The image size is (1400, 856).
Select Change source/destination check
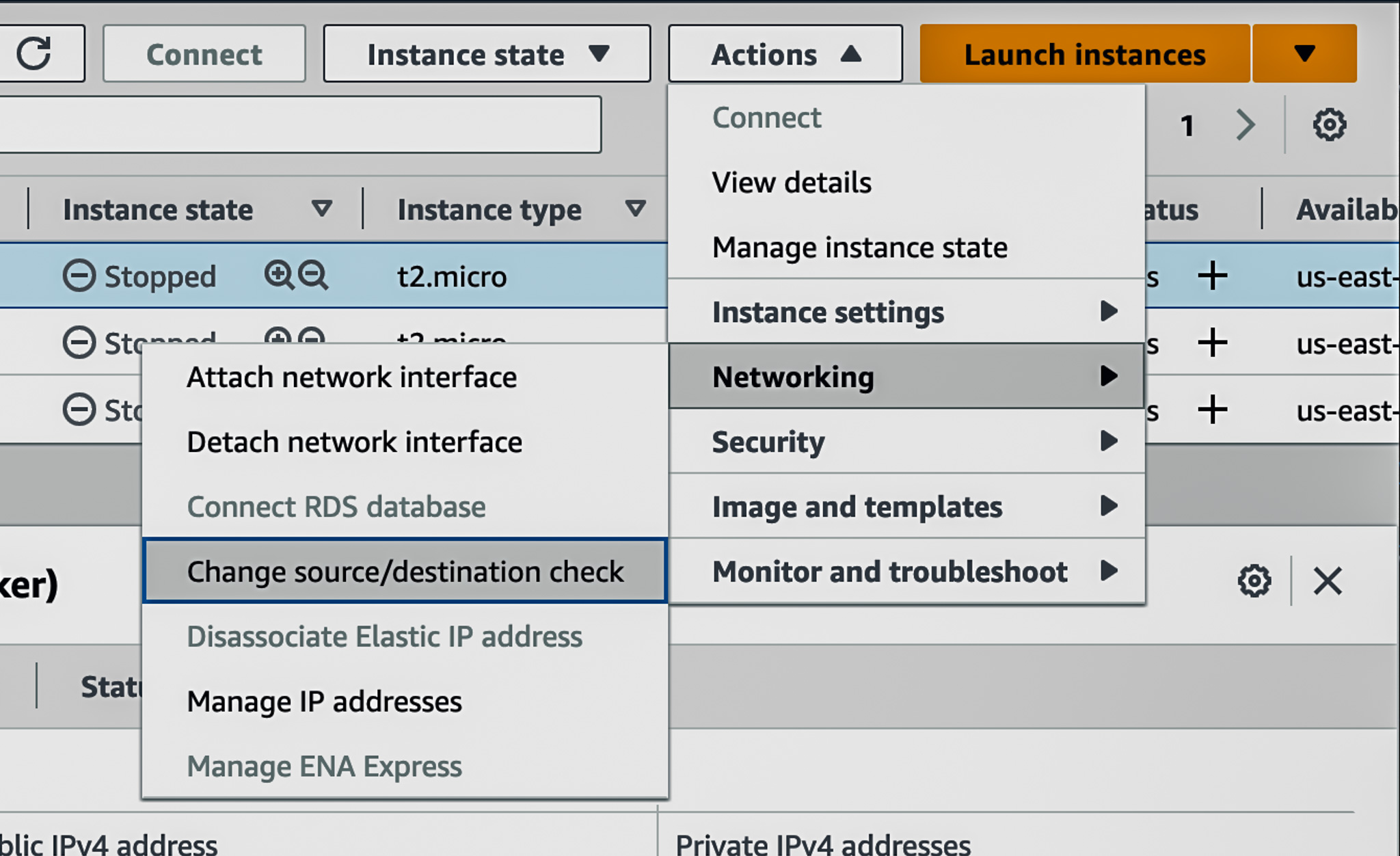click(405, 572)
